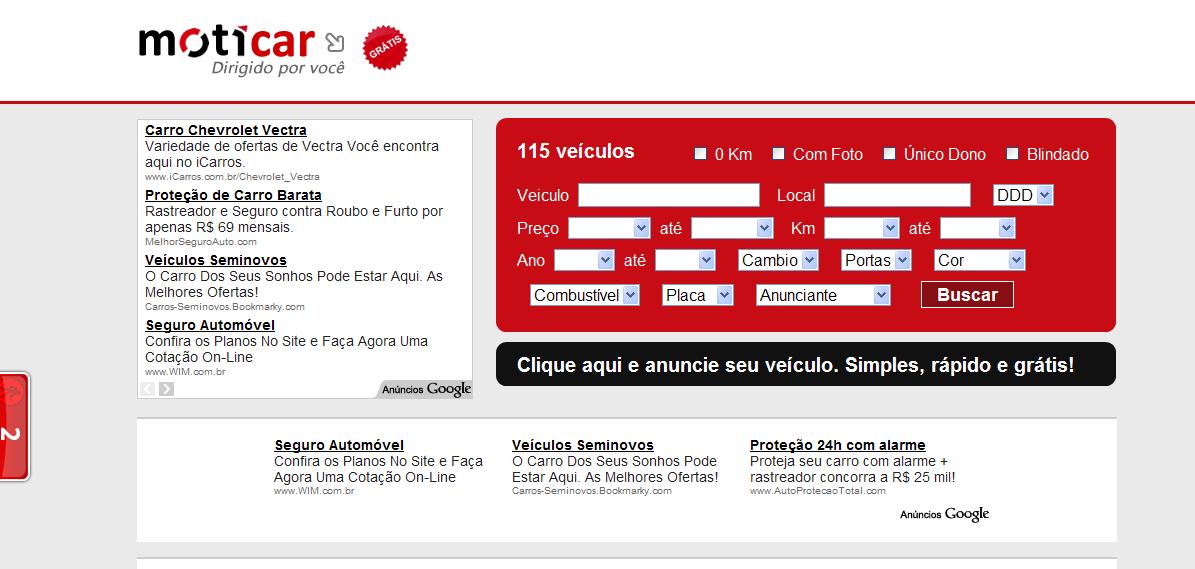The image size is (1195, 569).
Task: Toggle the Blindado checkbox
Action: tap(1012, 154)
